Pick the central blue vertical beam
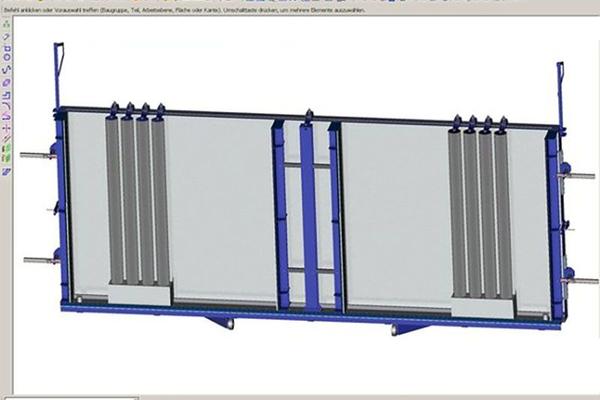600x400 pixels. click(x=308, y=215)
